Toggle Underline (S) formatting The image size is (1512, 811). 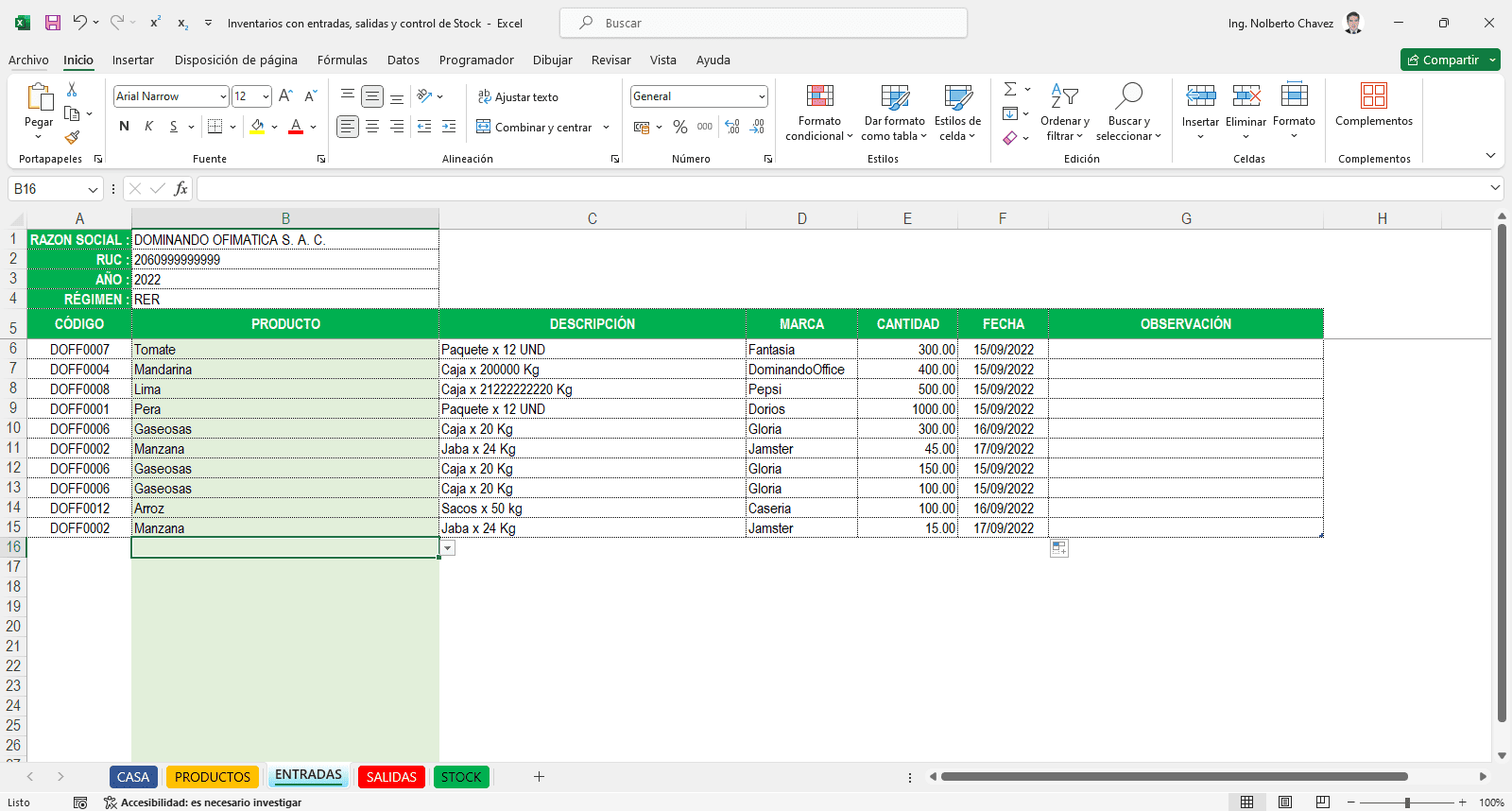[x=173, y=127]
